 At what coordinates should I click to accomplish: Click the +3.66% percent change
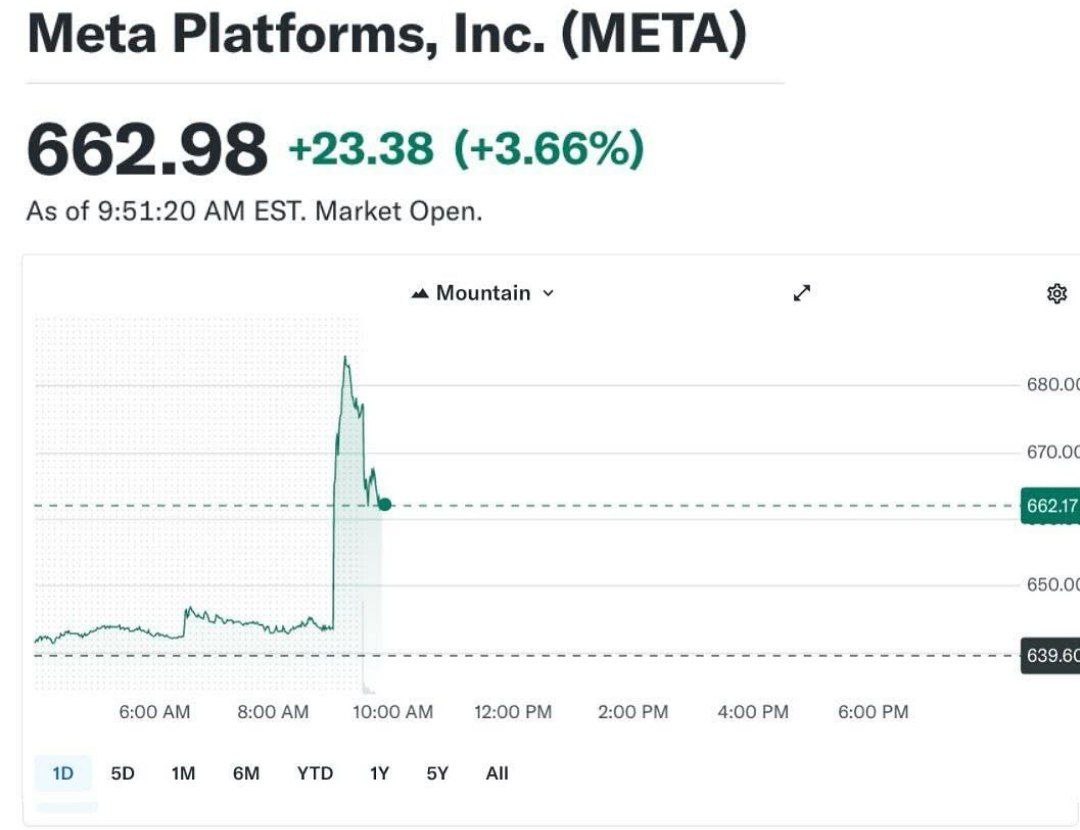(x=549, y=150)
